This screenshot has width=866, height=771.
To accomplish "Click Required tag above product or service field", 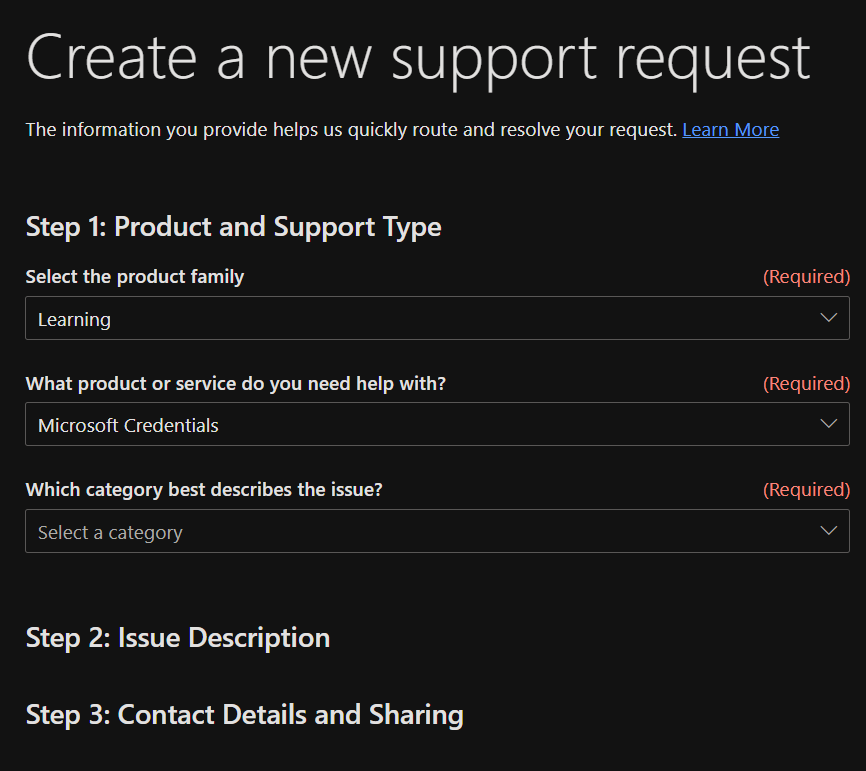I will (x=806, y=384).
